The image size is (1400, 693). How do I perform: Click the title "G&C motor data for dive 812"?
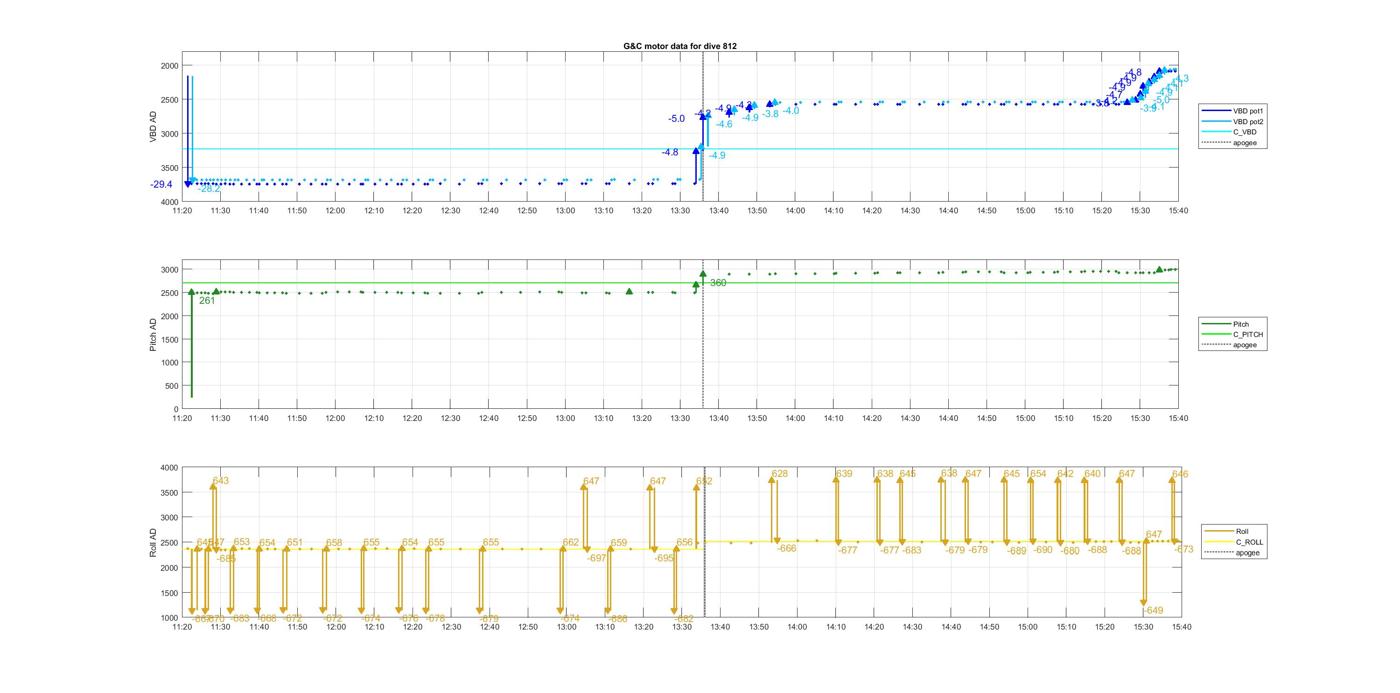point(679,46)
